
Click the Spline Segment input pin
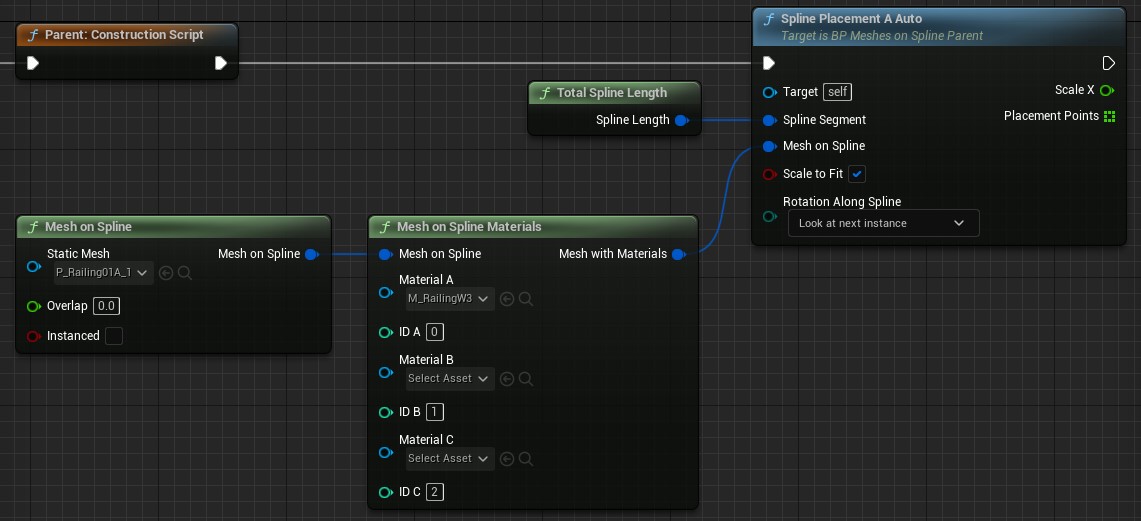pos(770,120)
